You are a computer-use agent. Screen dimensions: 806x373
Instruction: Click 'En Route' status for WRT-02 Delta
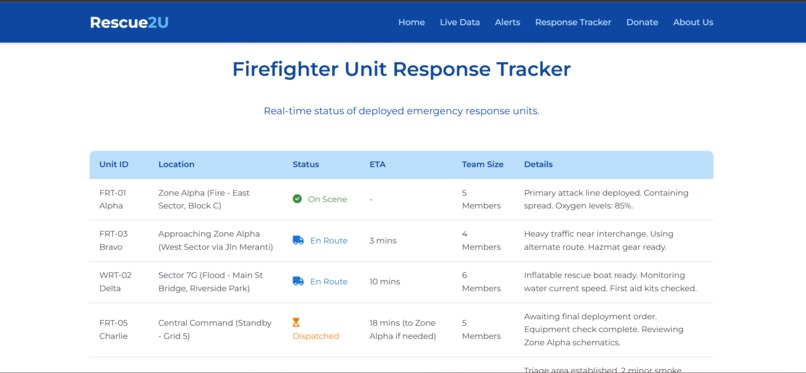pyautogui.click(x=329, y=282)
